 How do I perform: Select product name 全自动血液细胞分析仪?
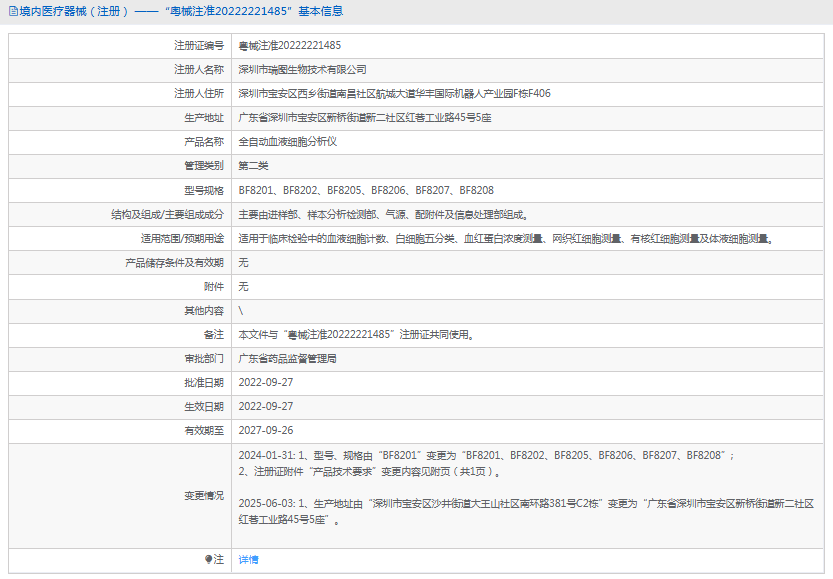pyautogui.click(x=287, y=142)
